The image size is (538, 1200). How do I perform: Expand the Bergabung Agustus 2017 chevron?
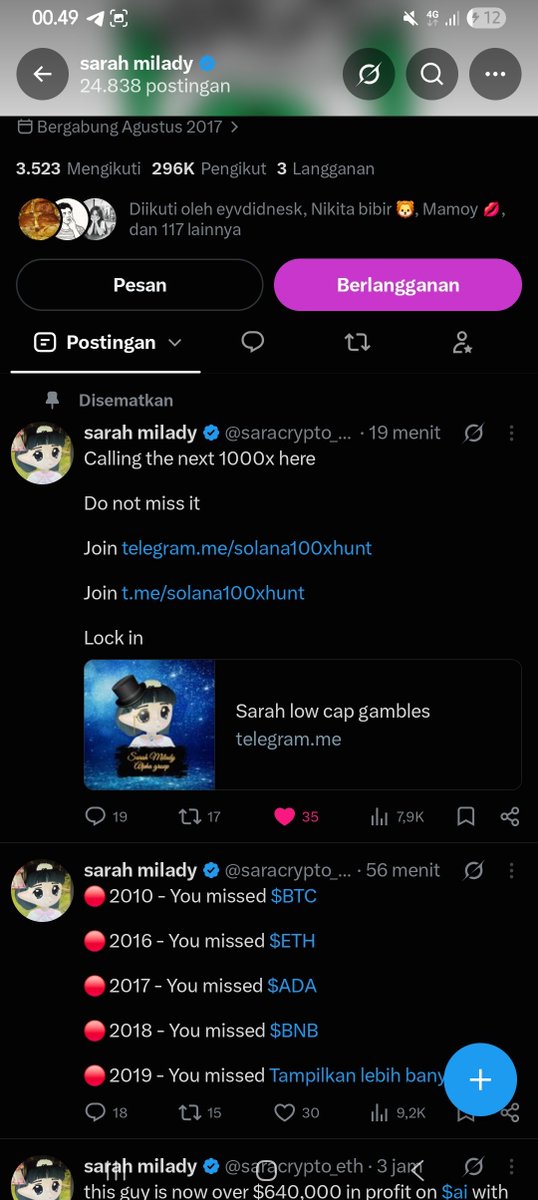click(234, 127)
